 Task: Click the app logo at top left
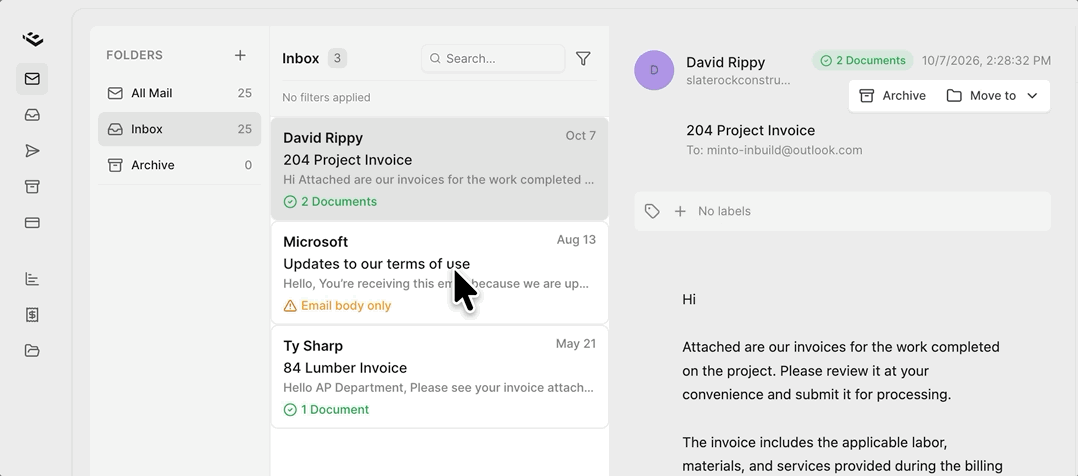tap(32, 39)
